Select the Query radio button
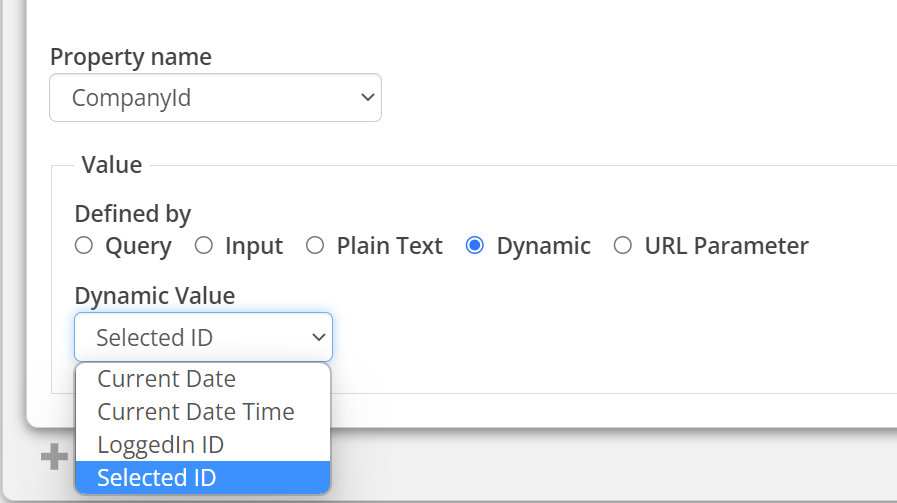897x503 pixels. [84, 246]
